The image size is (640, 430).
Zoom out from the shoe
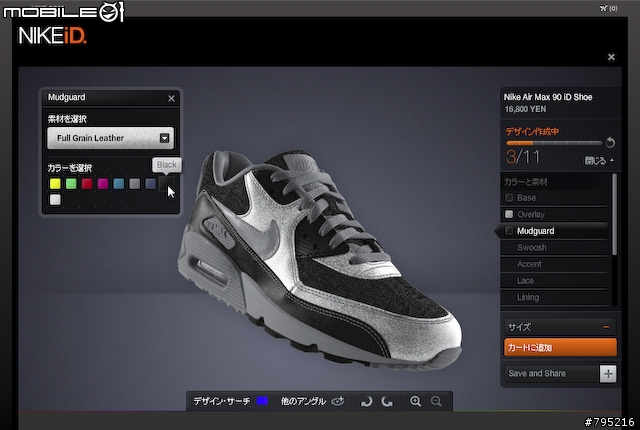coord(436,401)
